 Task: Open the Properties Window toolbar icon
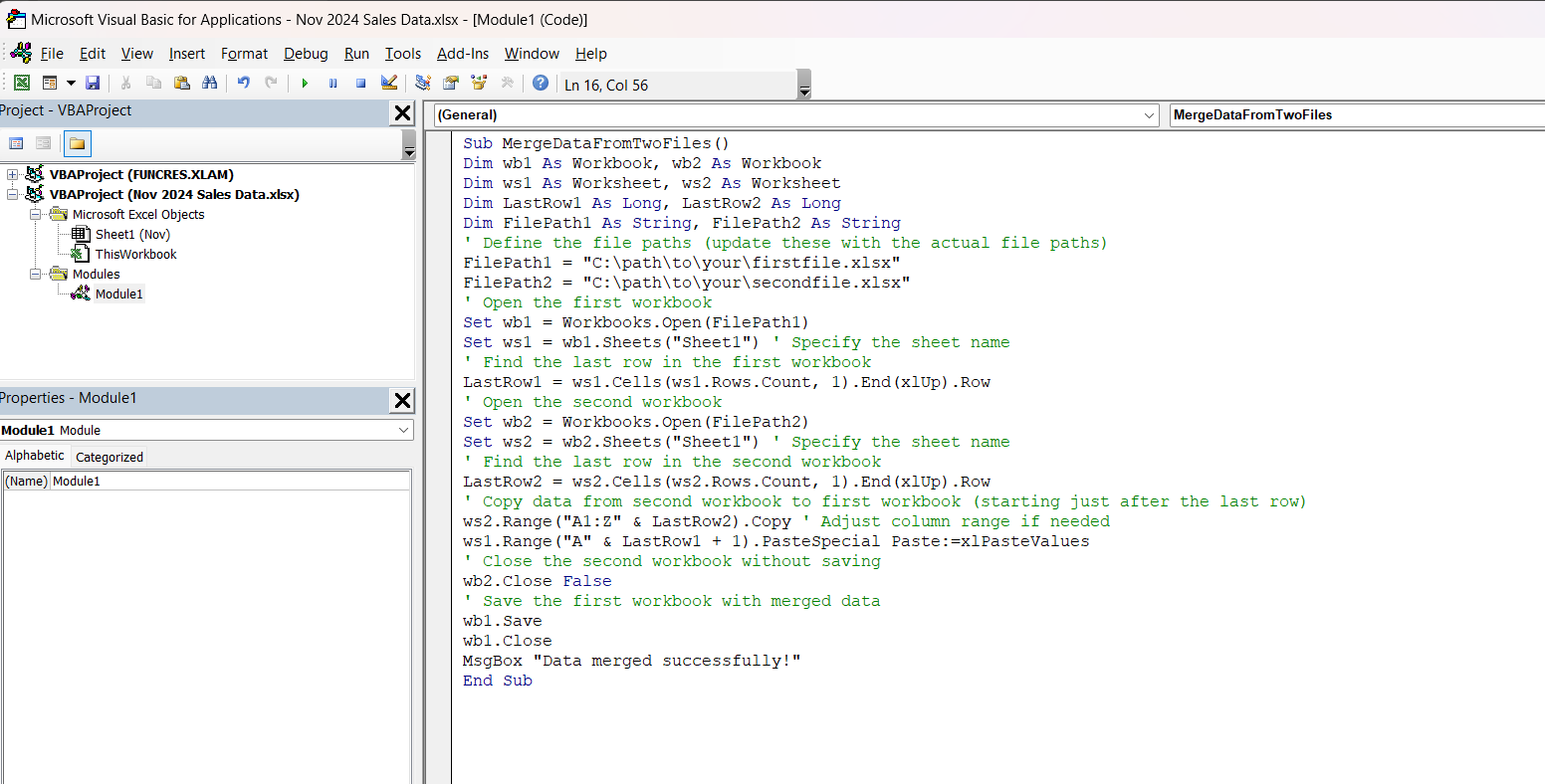[451, 84]
